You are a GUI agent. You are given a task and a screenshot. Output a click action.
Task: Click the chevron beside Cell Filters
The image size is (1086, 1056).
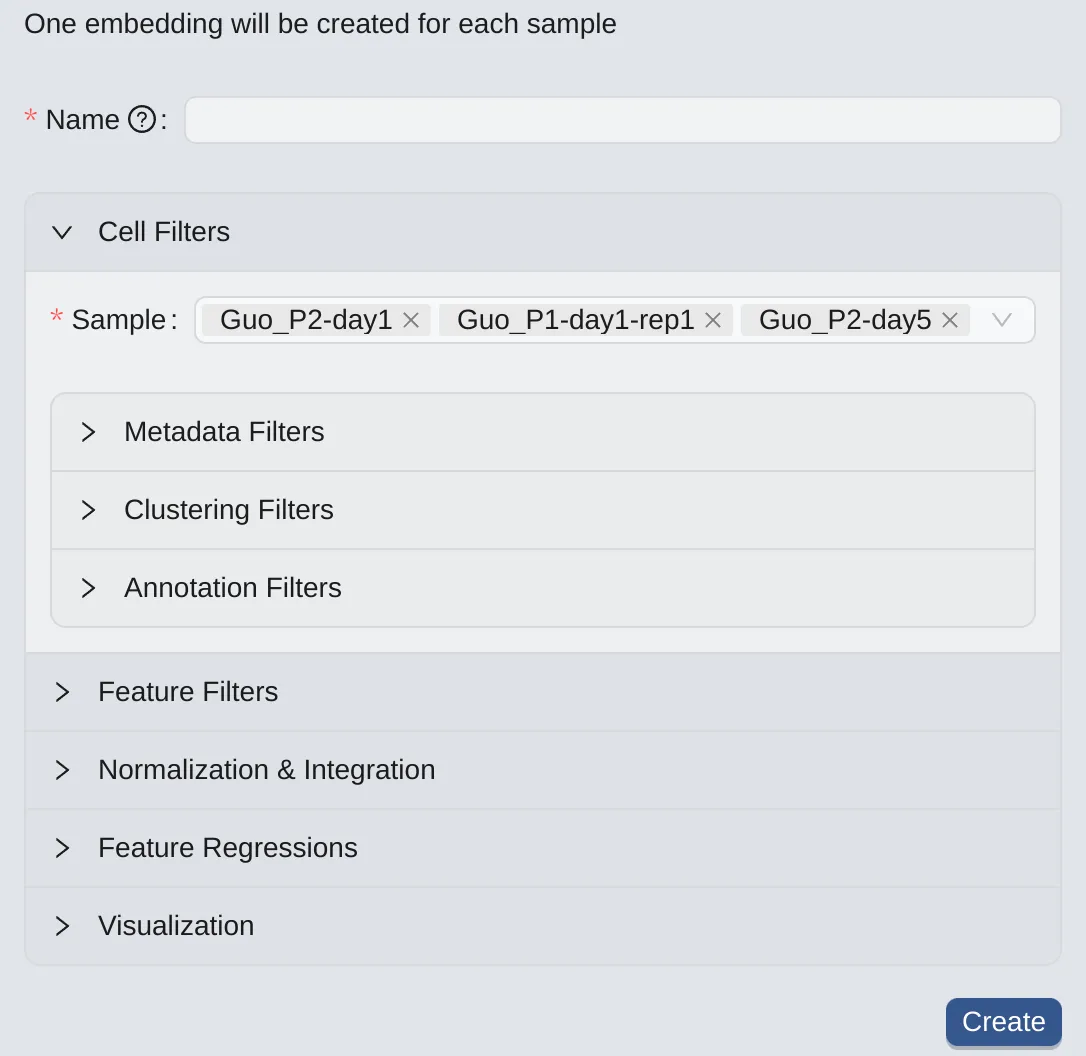62,232
